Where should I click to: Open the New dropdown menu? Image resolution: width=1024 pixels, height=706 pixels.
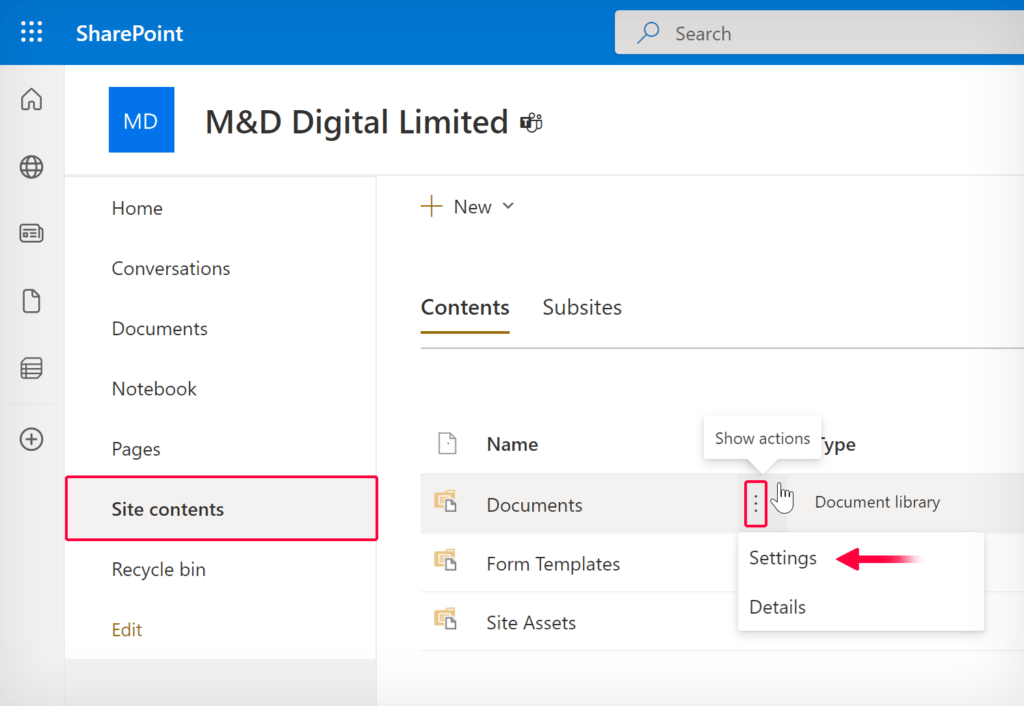(469, 206)
